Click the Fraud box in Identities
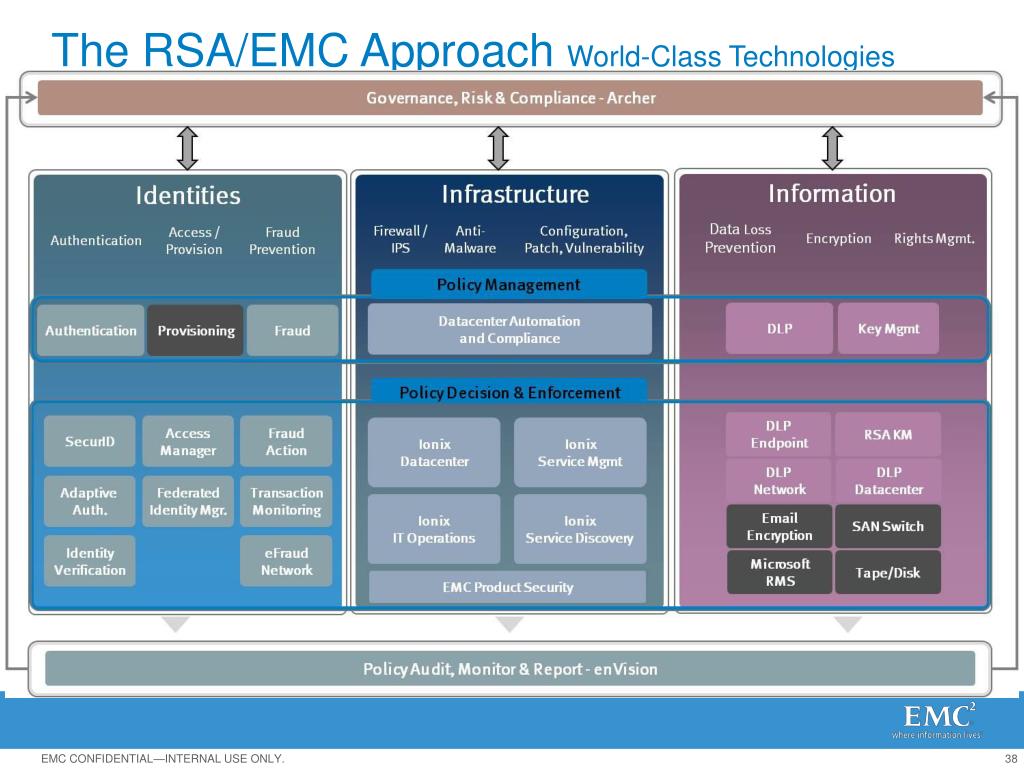1024x768 pixels. pos(292,330)
